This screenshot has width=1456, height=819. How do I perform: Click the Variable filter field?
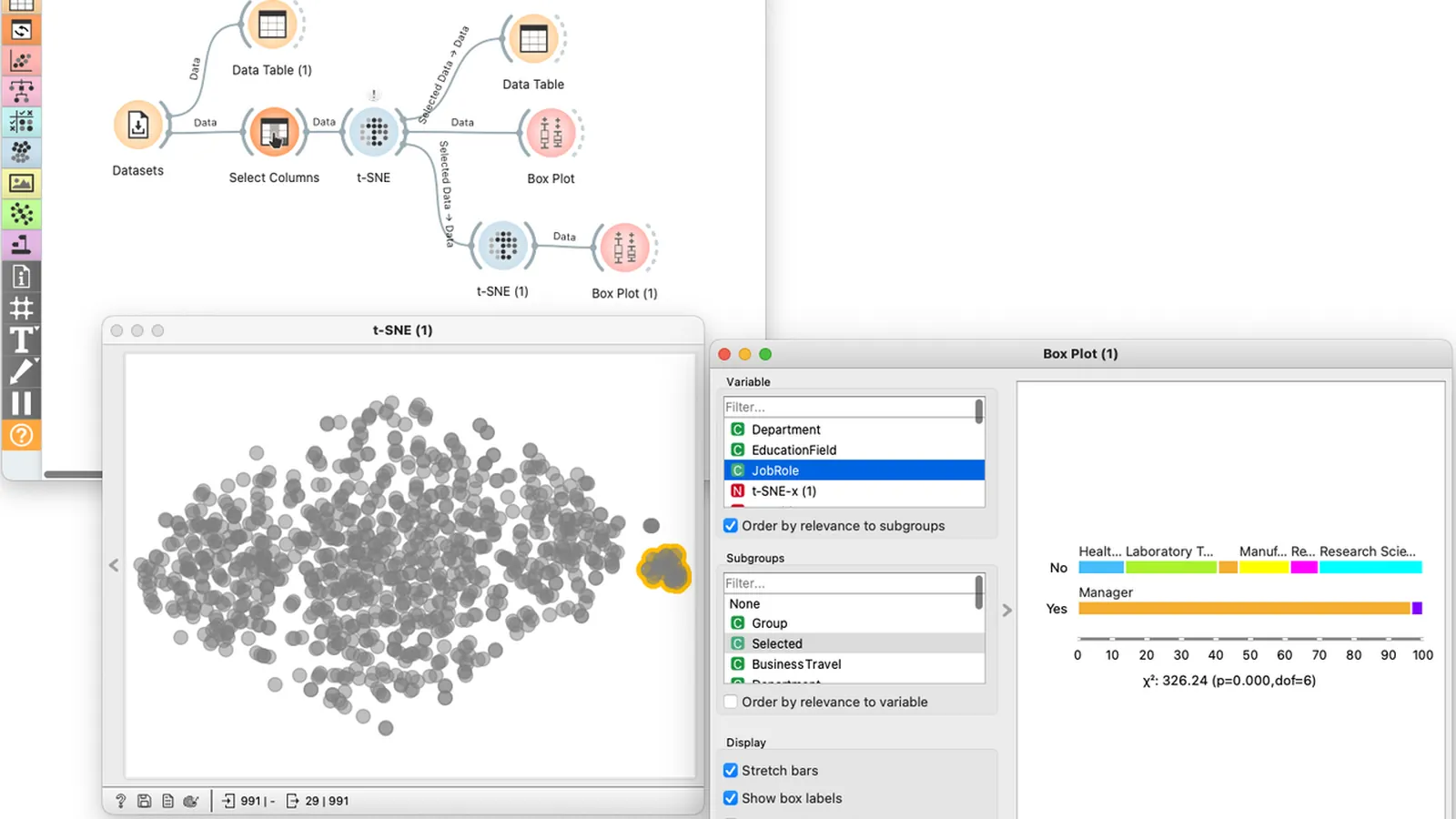pyautogui.click(x=848, y=407)
